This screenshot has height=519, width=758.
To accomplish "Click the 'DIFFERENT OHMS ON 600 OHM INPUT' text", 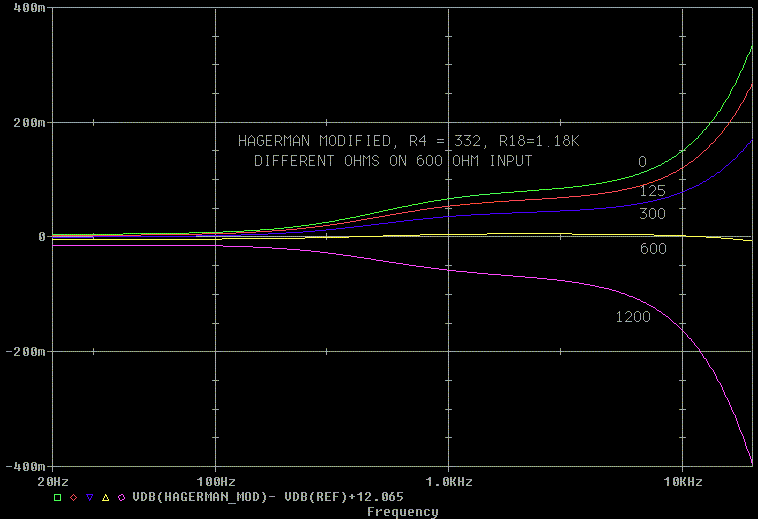I will pos(392,160).
